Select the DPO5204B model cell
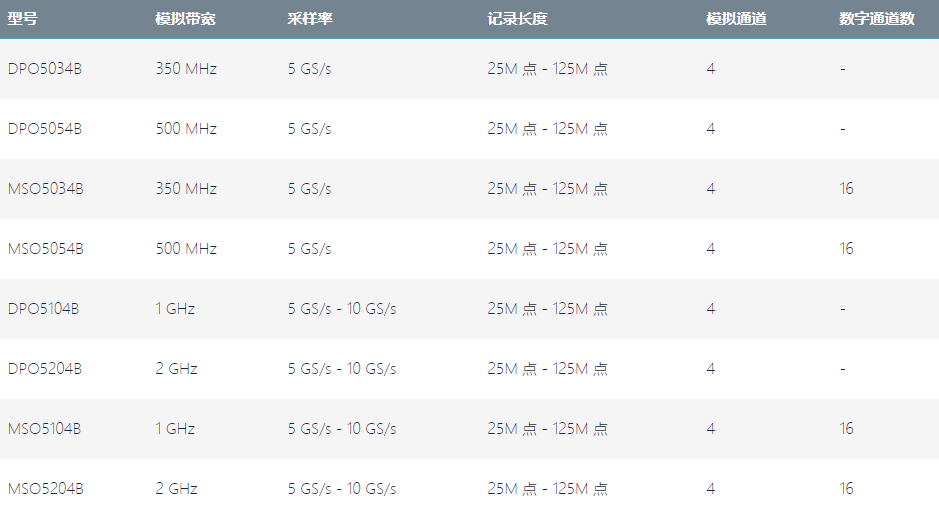 [x=45, y=369]
